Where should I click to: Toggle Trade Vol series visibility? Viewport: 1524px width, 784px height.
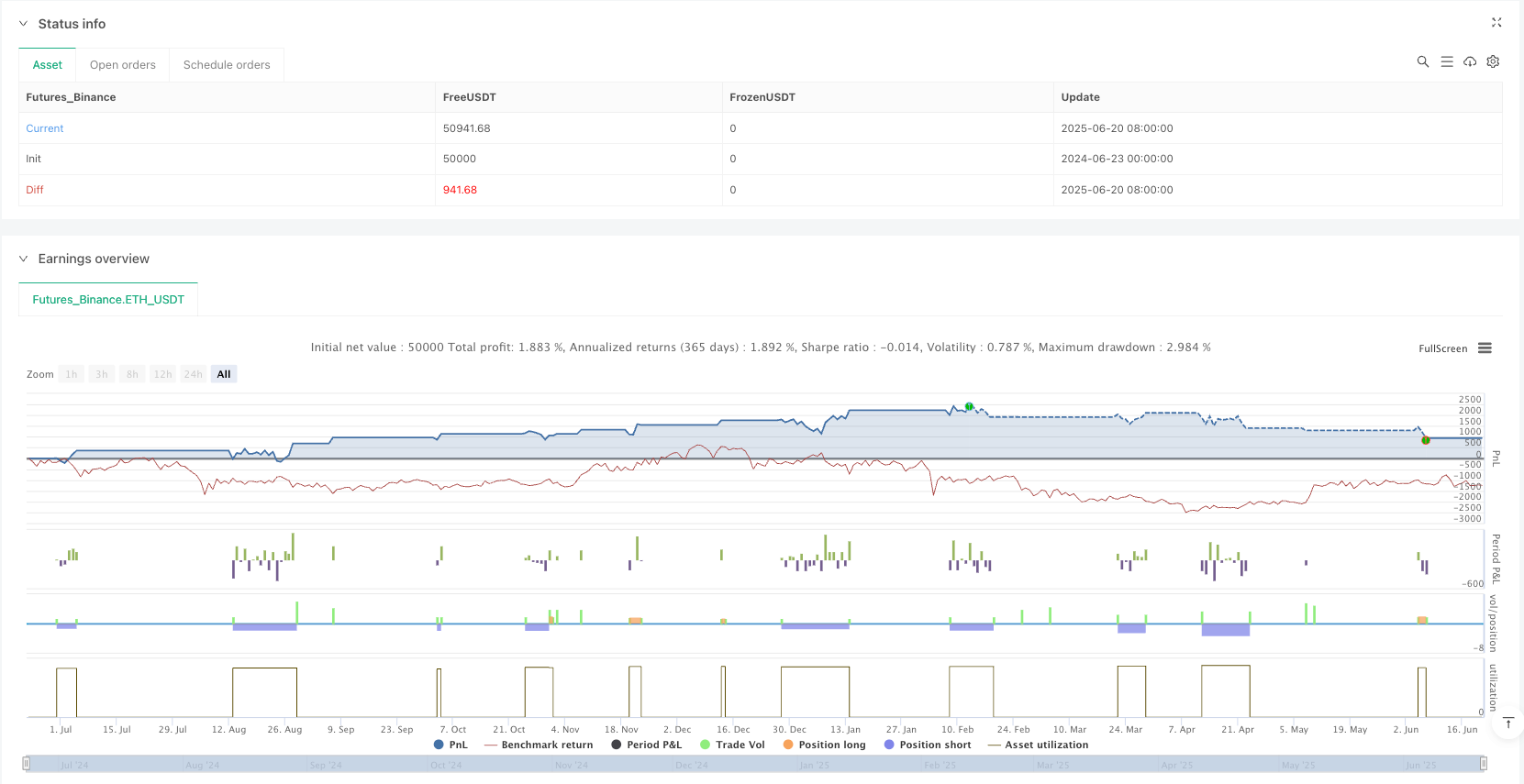(x=732, y=745)
